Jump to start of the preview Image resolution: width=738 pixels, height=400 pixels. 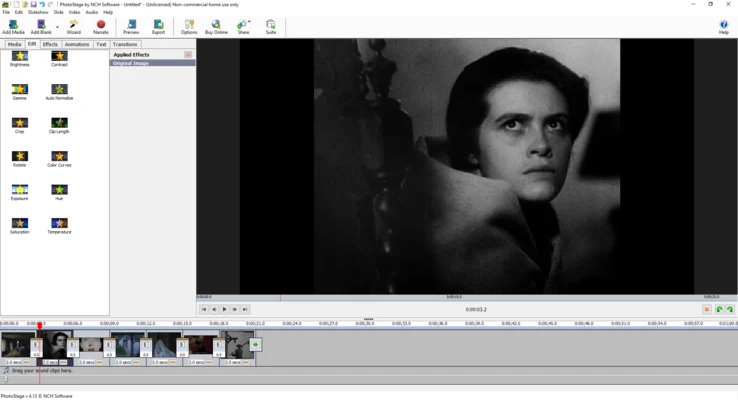click(204, 309)
